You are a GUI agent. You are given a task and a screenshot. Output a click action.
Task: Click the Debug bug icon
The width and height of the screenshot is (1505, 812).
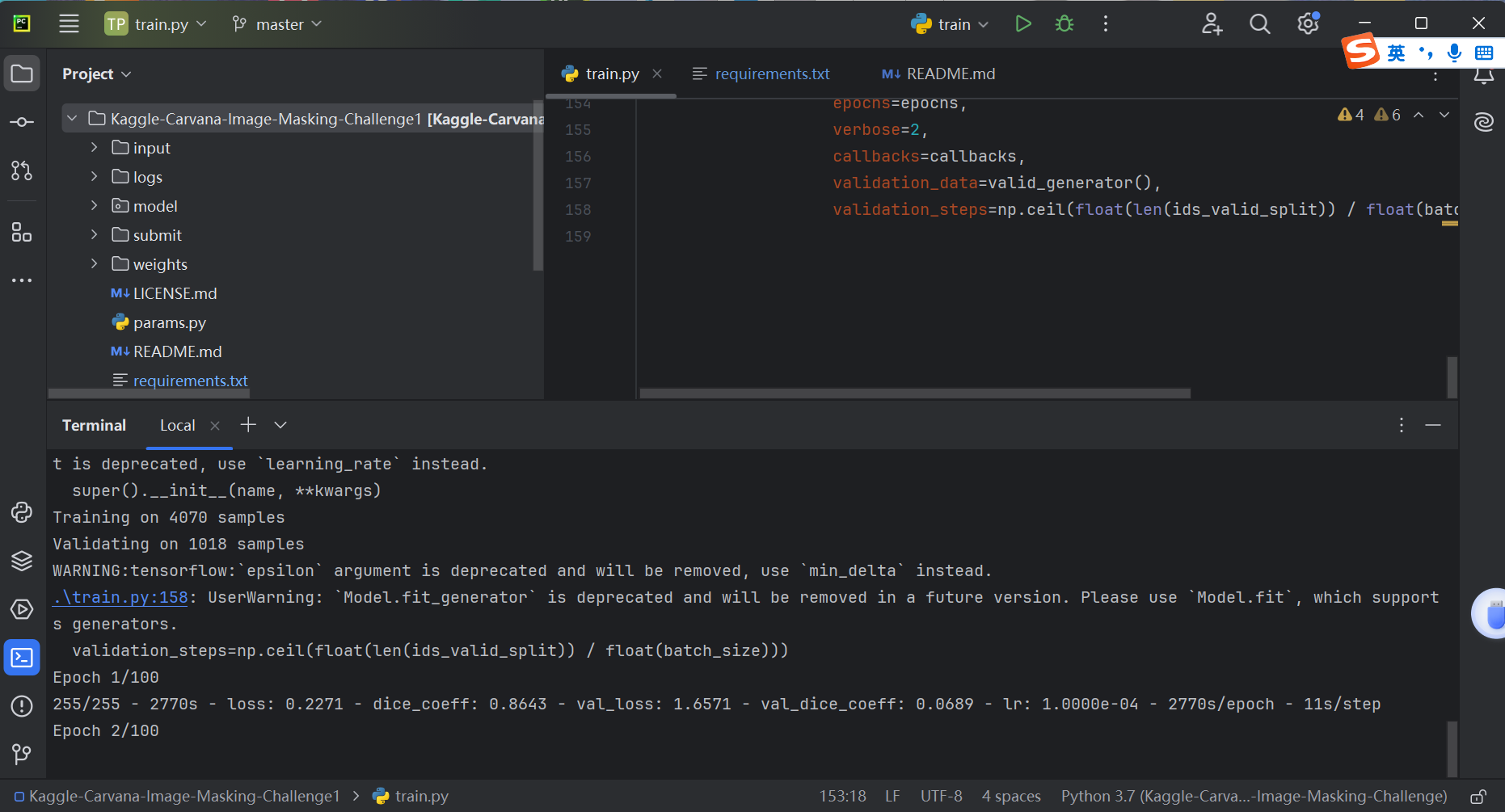point(1064,24)
